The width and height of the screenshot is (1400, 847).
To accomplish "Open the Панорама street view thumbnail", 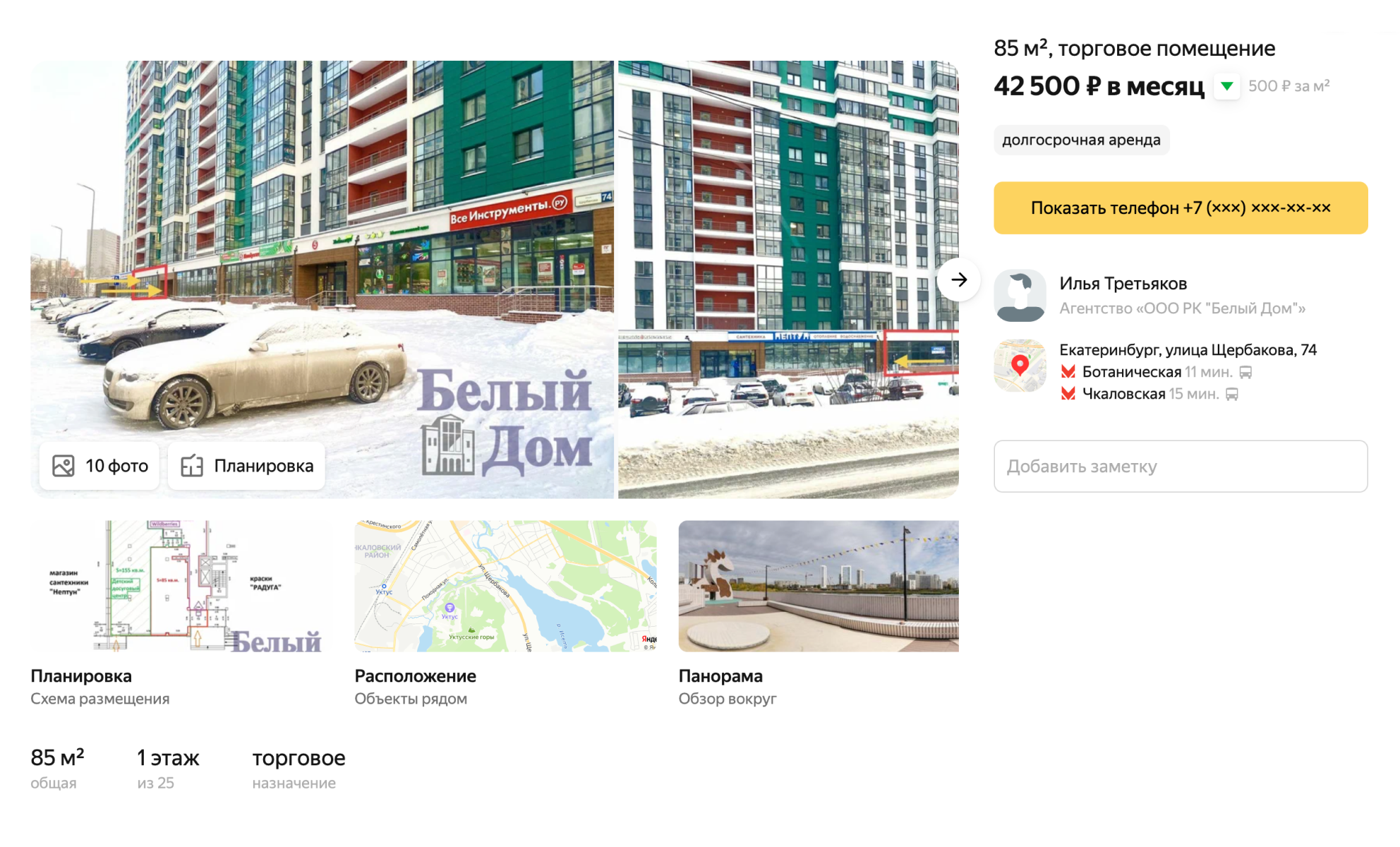I will coord(819,586).
